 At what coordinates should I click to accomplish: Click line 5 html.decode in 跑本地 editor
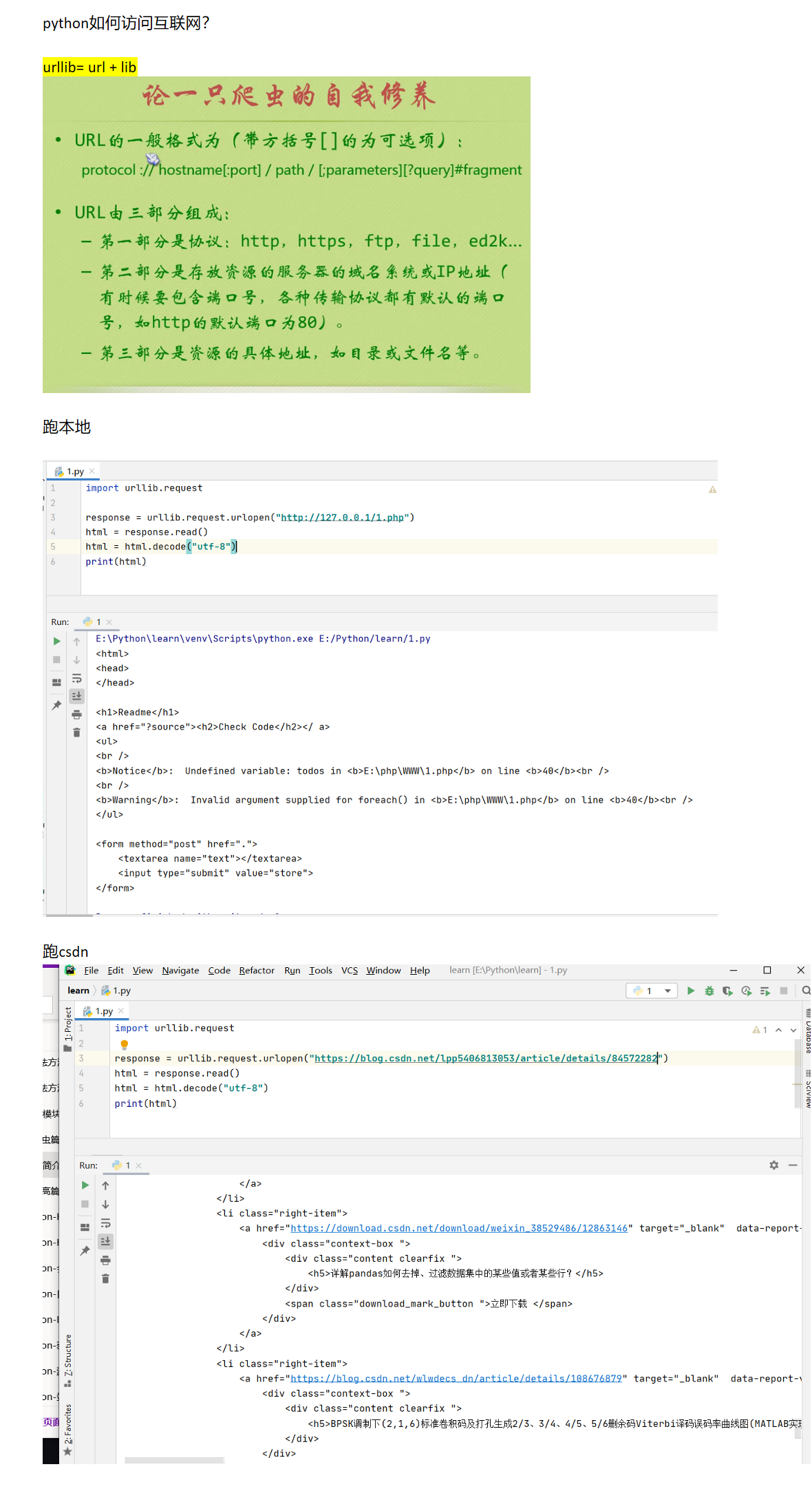point(160,547)
